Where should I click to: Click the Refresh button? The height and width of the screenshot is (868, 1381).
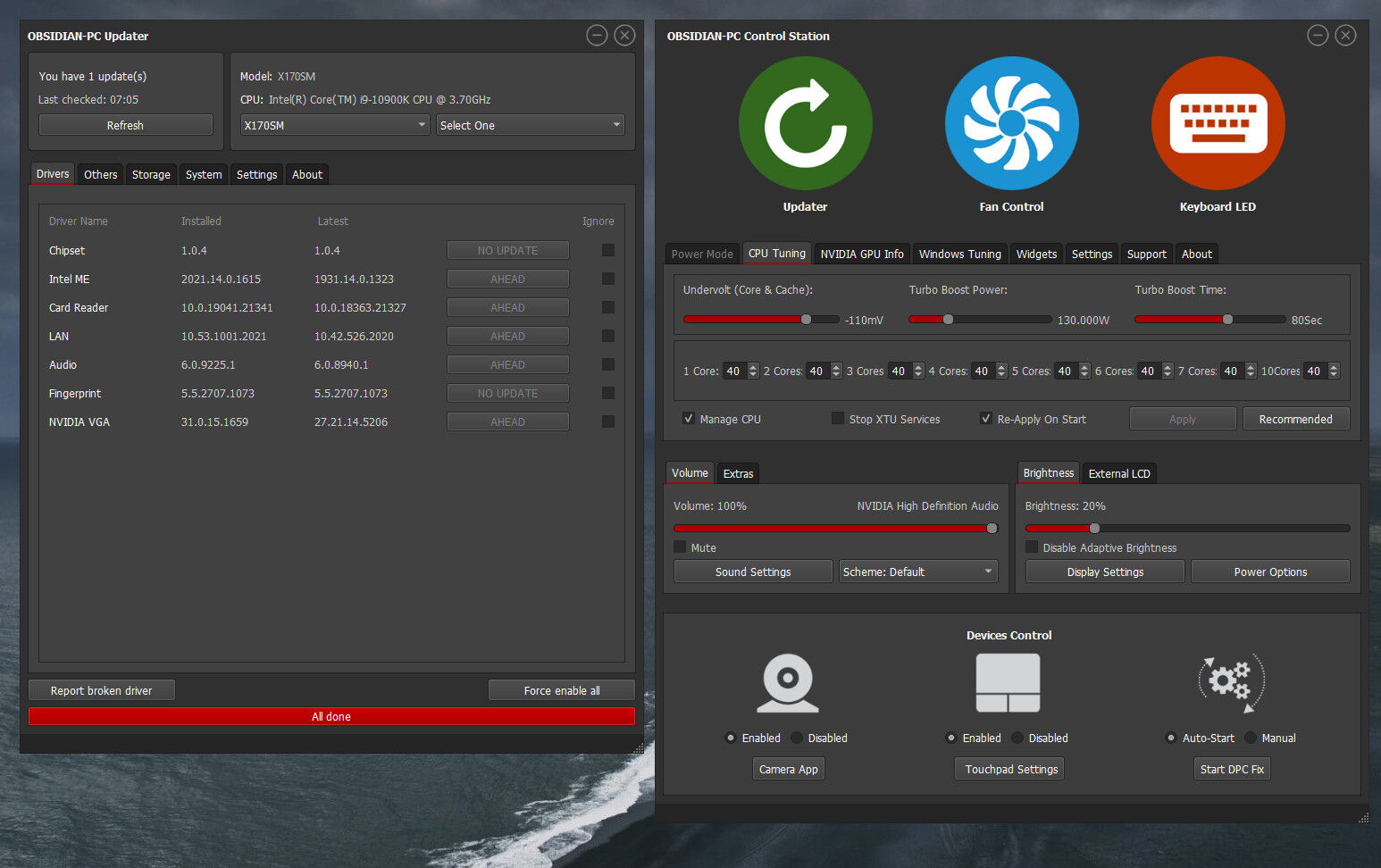(x=125, y=125)
